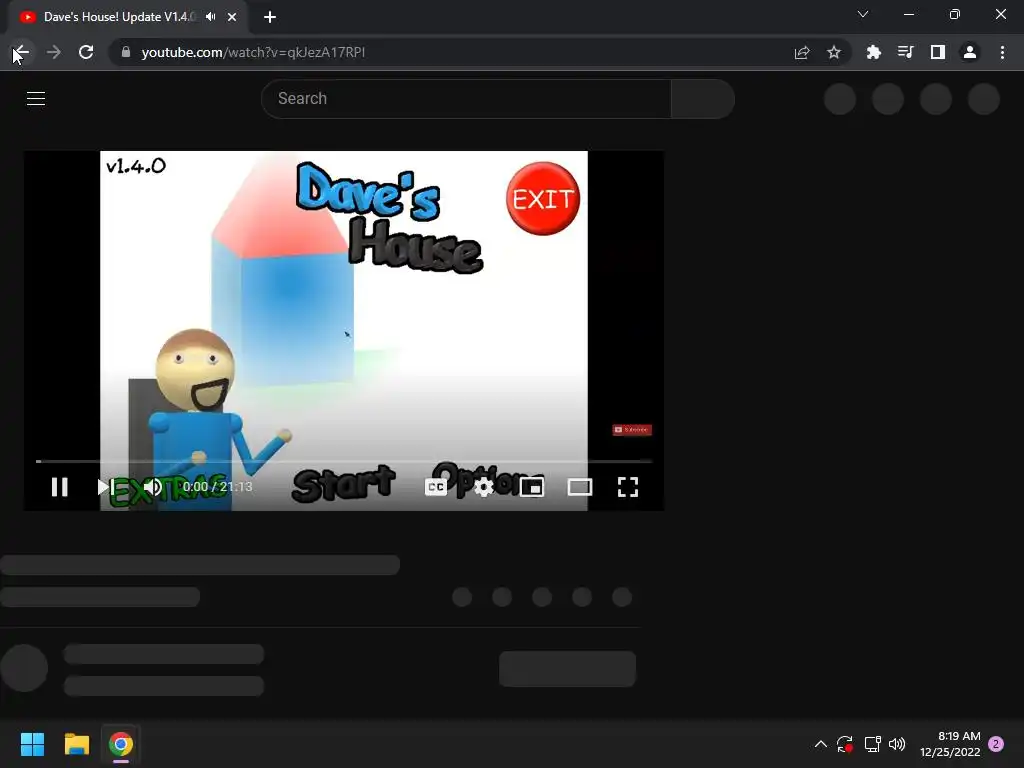Enter fullscreen video mode
This screenshot has width=1024, height=768.
click(x=628, y=487)
